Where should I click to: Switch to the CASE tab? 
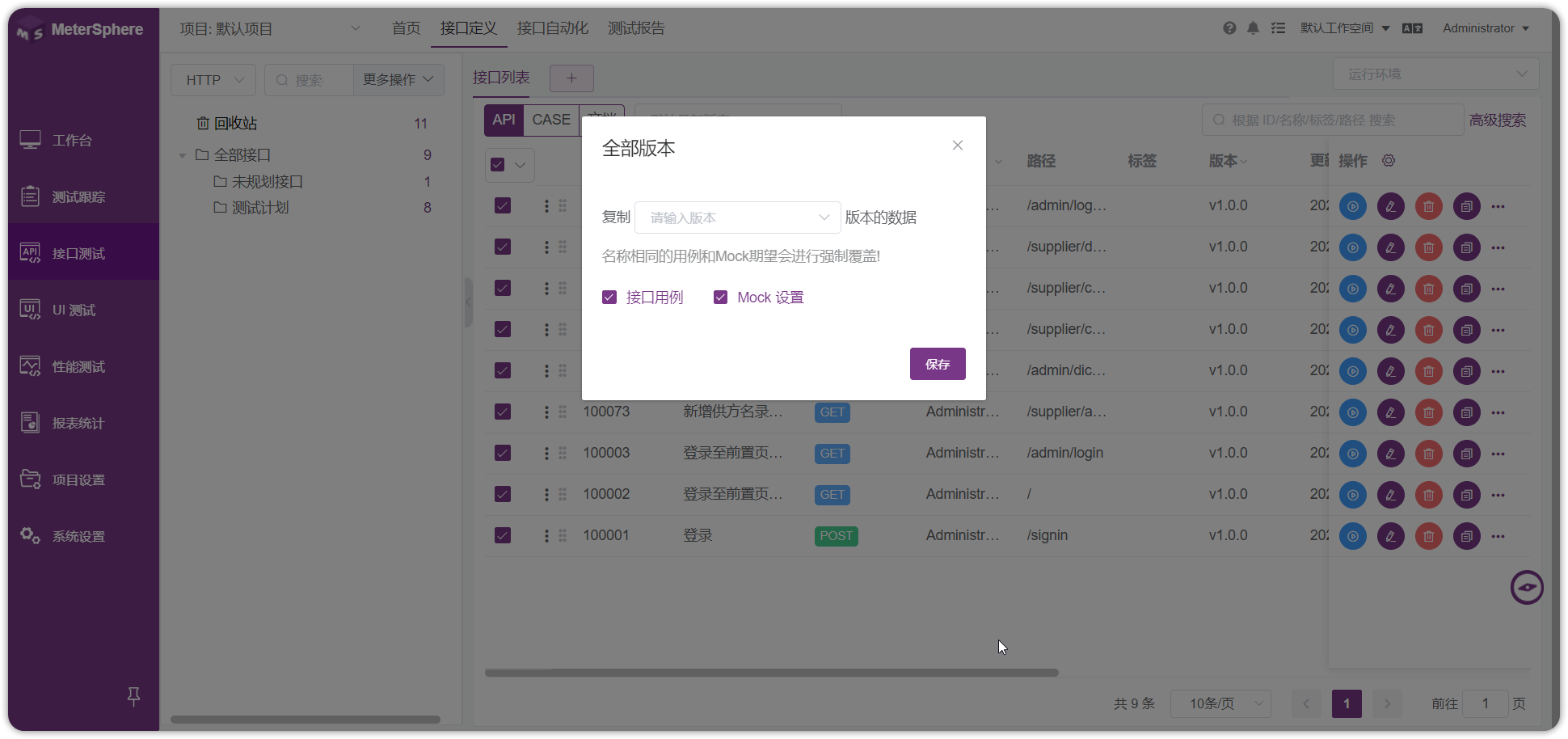tap(551, 120)
